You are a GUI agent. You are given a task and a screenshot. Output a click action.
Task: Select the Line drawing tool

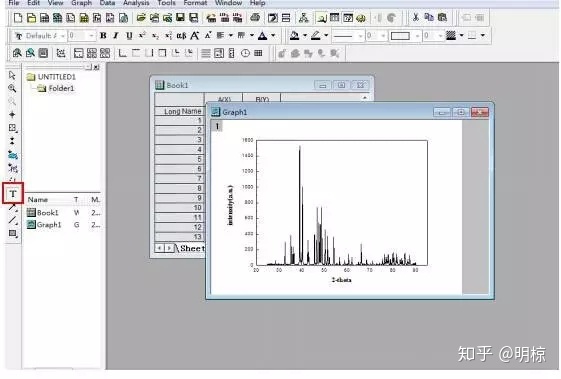pyautogui.click(x=13, y=220)
